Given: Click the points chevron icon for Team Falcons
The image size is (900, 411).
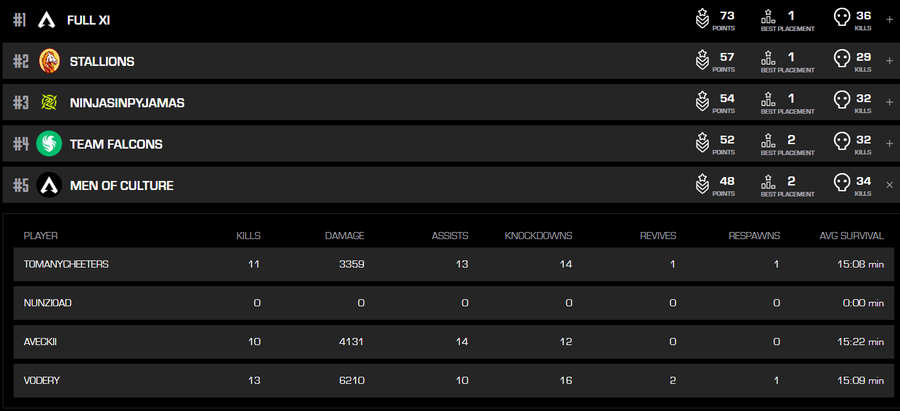Looking at the screenshot, I should [701, 144].
